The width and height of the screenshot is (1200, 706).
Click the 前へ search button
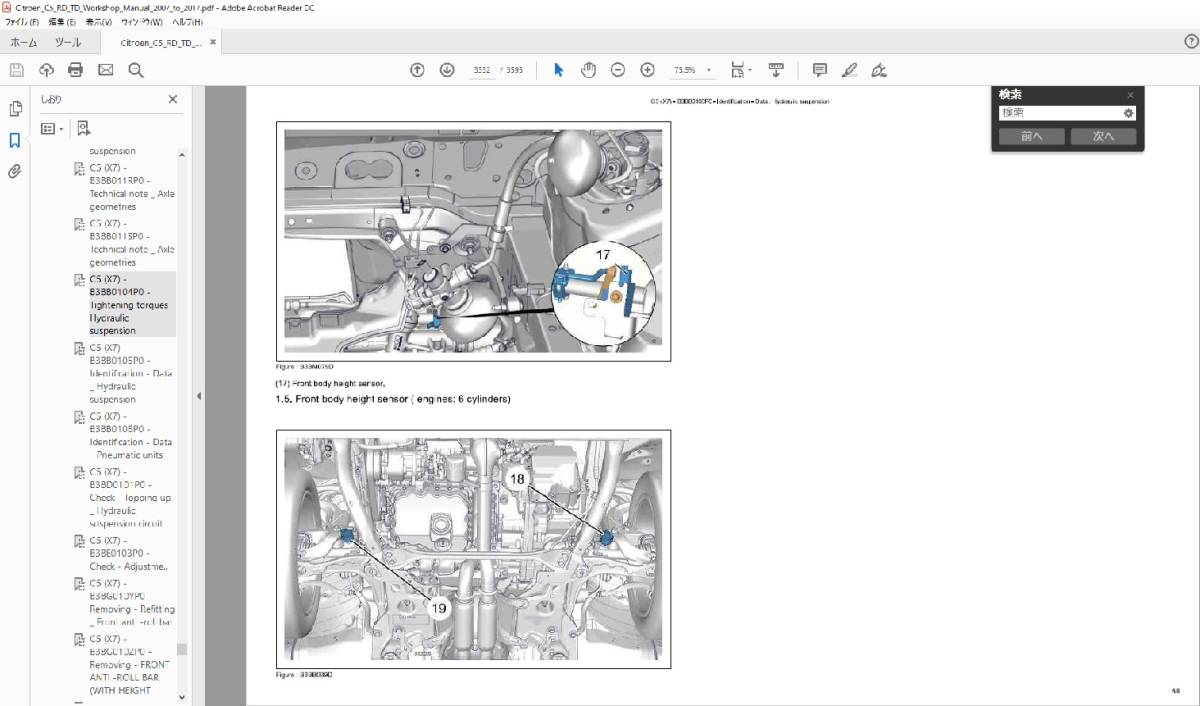pos(1032,136)
